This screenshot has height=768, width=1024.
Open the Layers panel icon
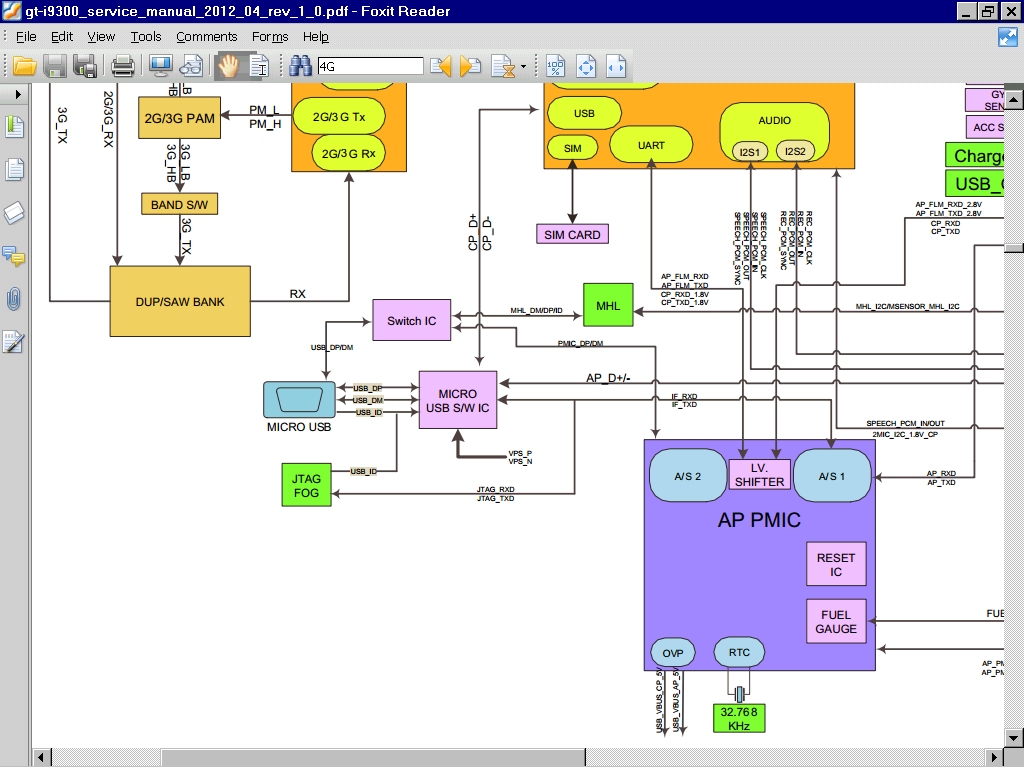tap(14, 213)
